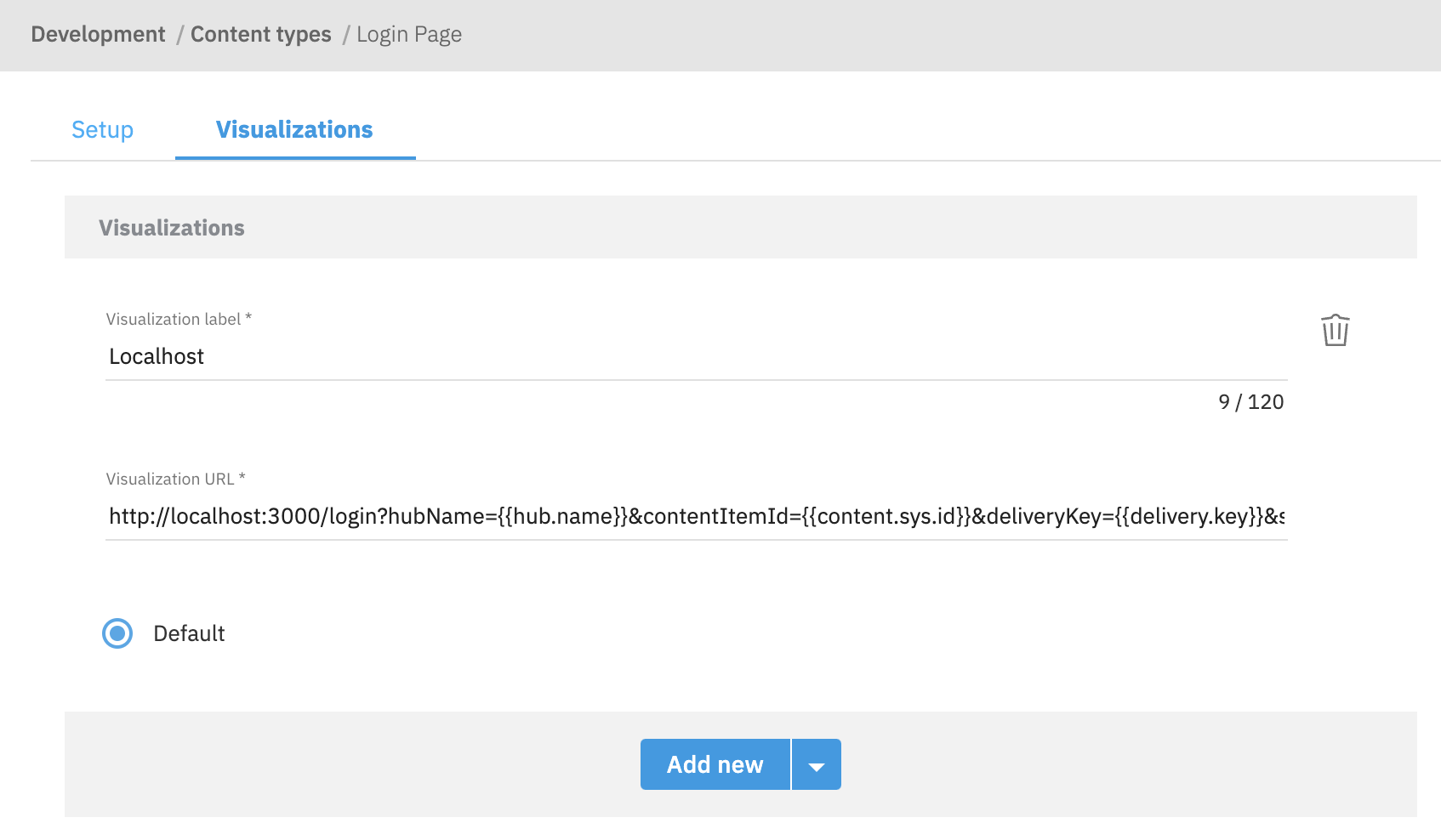This screenshot has width=1441, height=840.
Task: Select the Localhost label text
Action: [x=157, y=356]
